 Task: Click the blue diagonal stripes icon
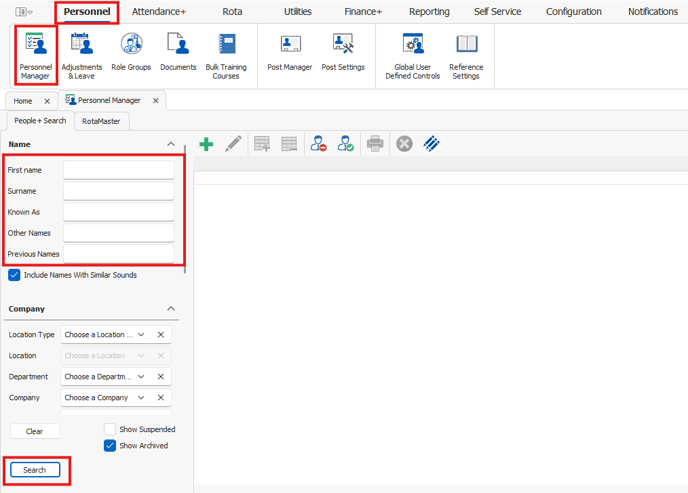[x=431, y=143]
